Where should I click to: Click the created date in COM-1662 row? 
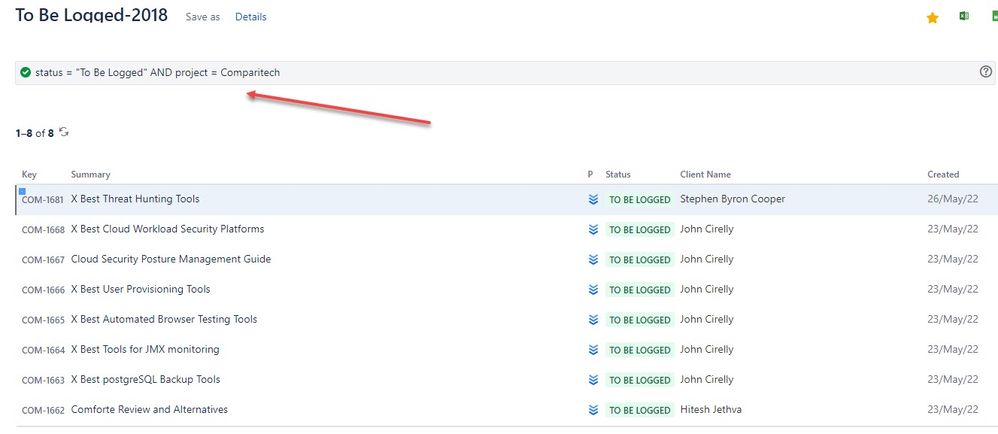[953, 409]
